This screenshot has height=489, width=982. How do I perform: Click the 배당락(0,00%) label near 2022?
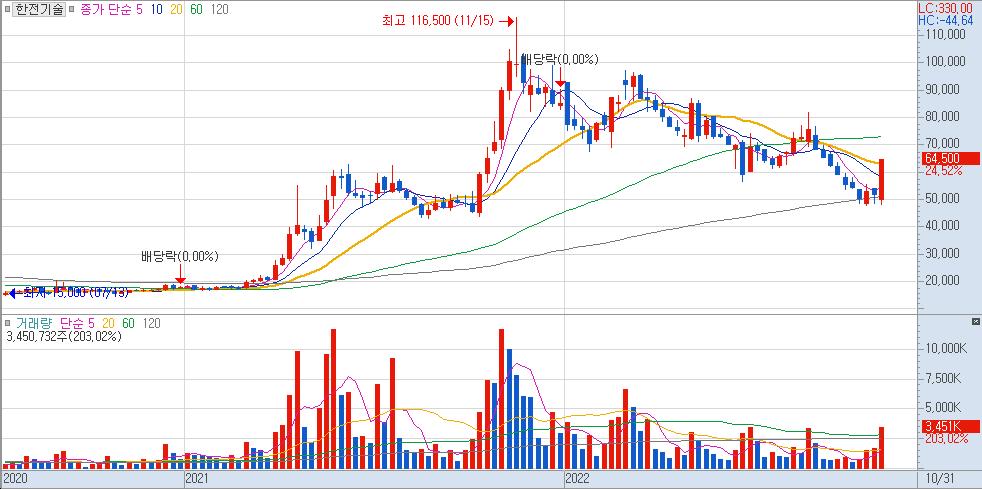[x=560, y=59]
